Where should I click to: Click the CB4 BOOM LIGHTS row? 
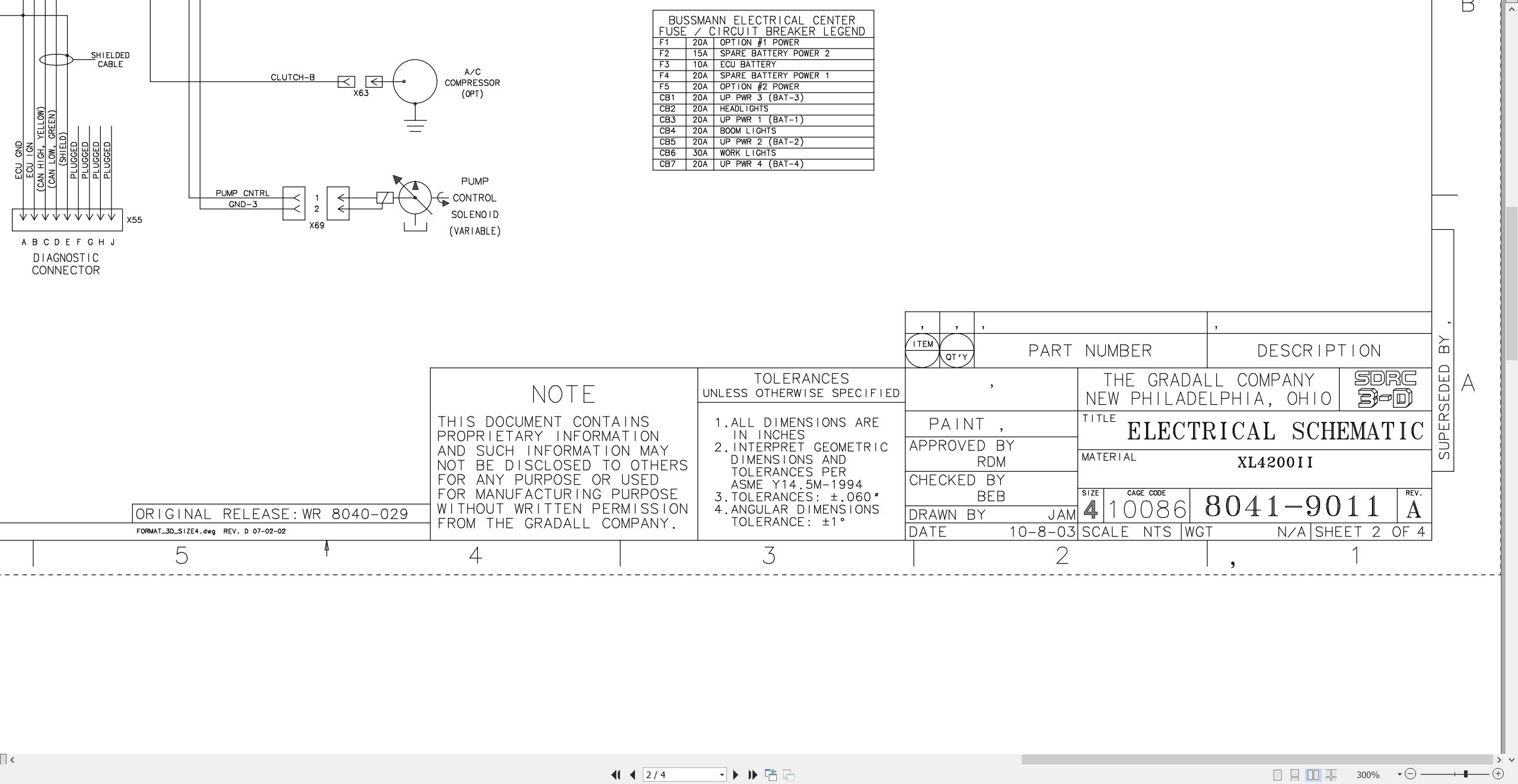pos(763,131)
